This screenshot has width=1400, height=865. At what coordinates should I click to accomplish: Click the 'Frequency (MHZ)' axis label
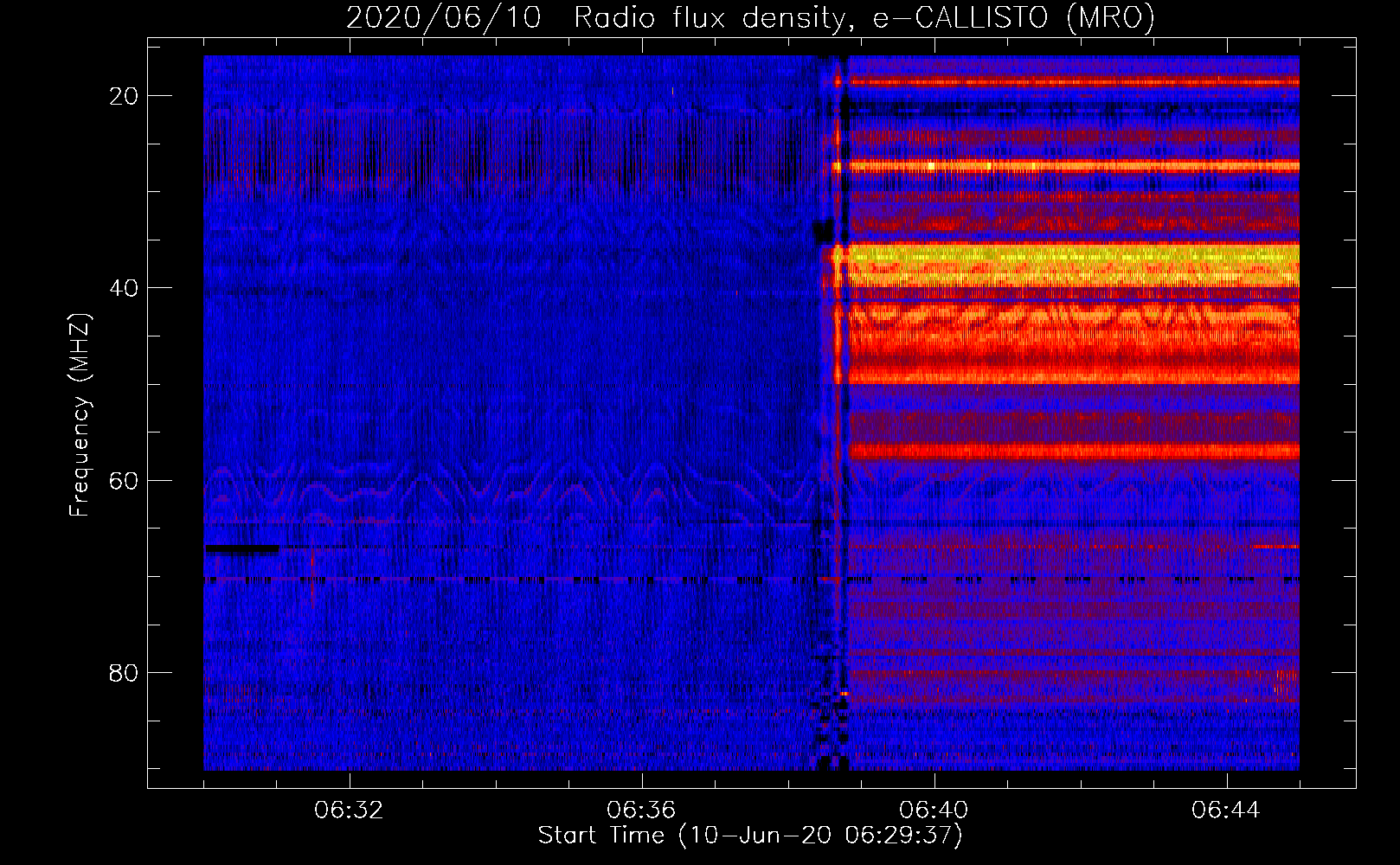click(80, 415)
